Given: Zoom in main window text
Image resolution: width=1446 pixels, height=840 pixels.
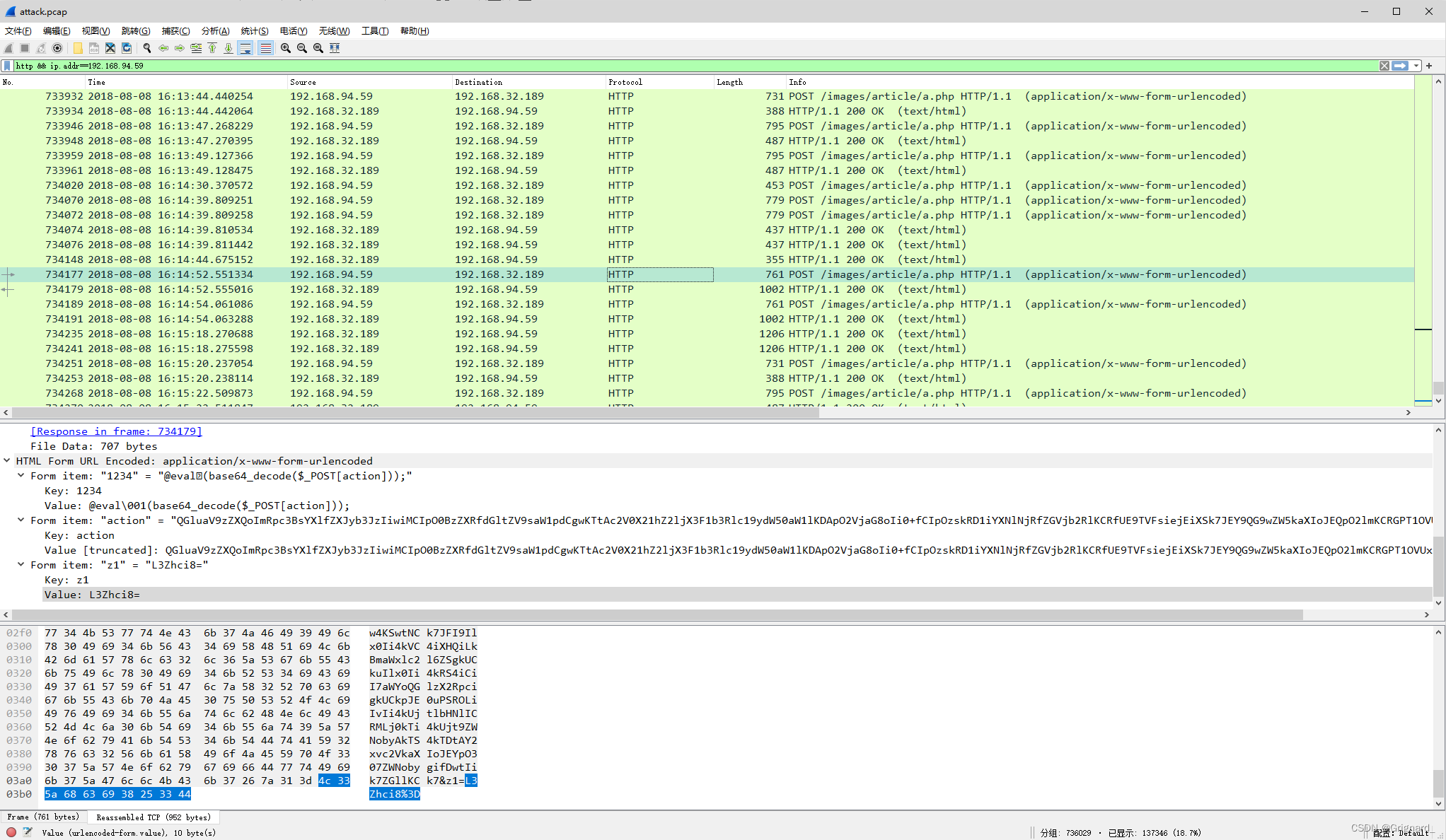Looking at the screenshot, I should click(286, 48).
